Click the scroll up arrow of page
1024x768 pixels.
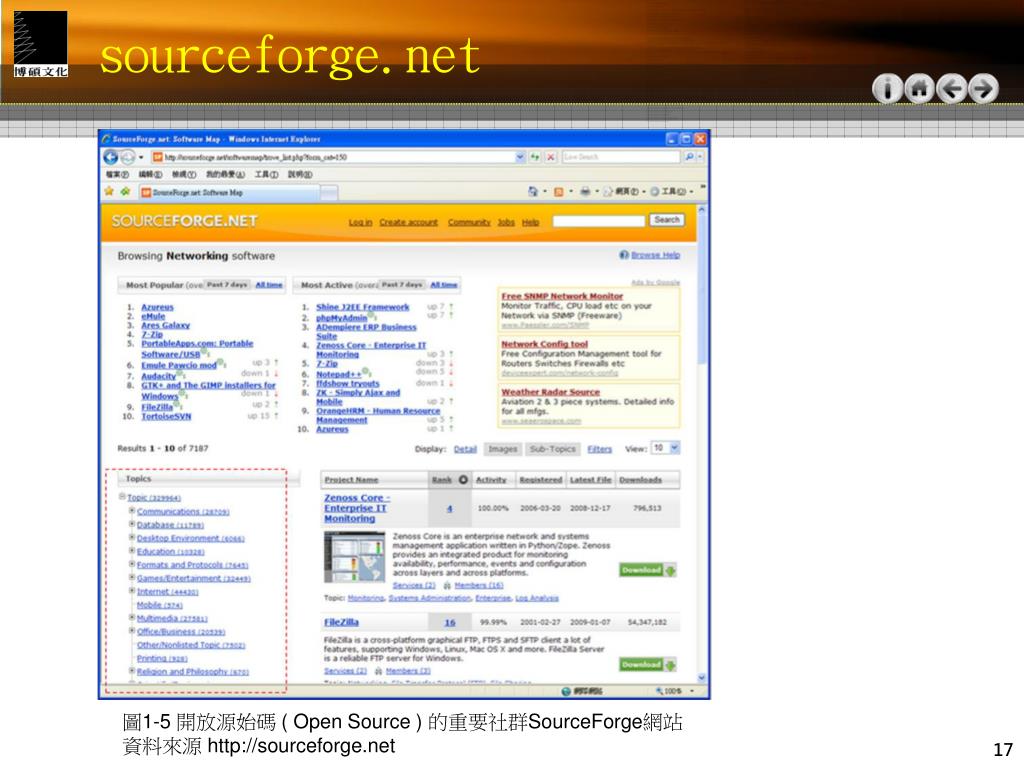(x=702, y=211)
